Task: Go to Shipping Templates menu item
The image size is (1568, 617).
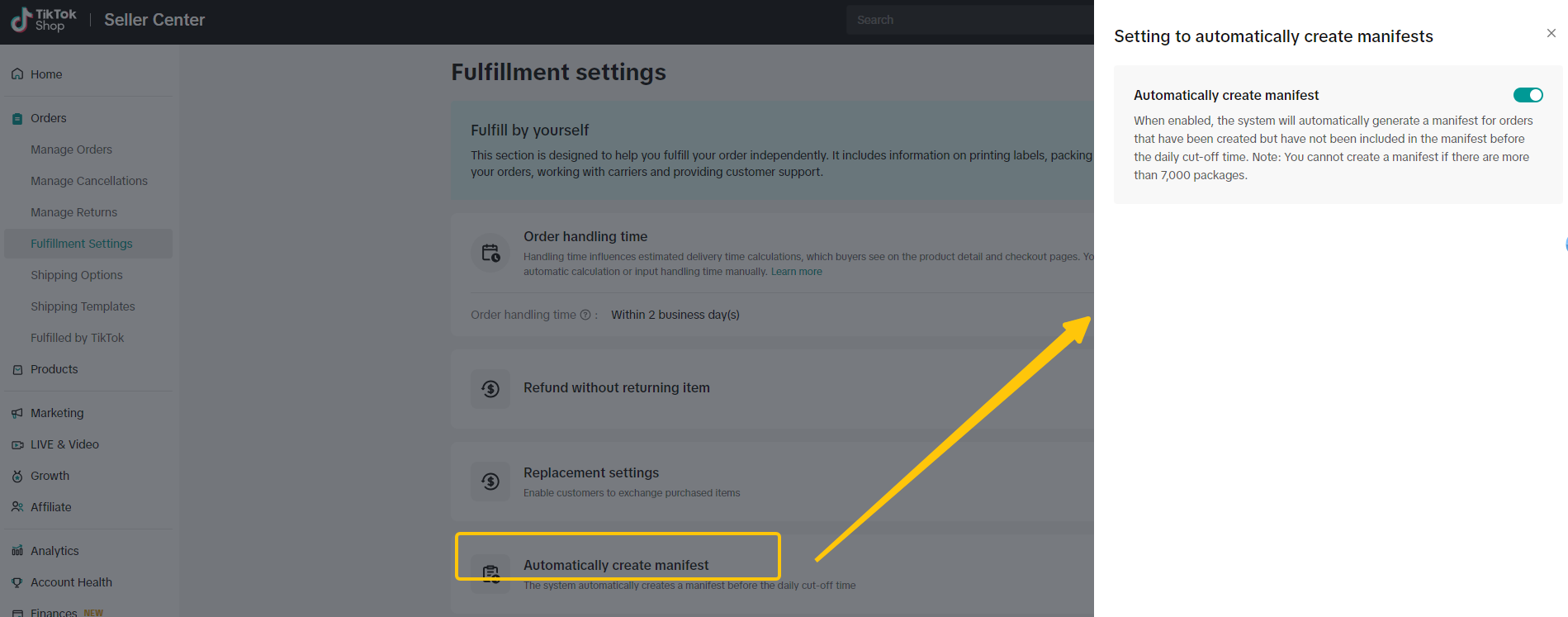Action: (x=83, y=306)
